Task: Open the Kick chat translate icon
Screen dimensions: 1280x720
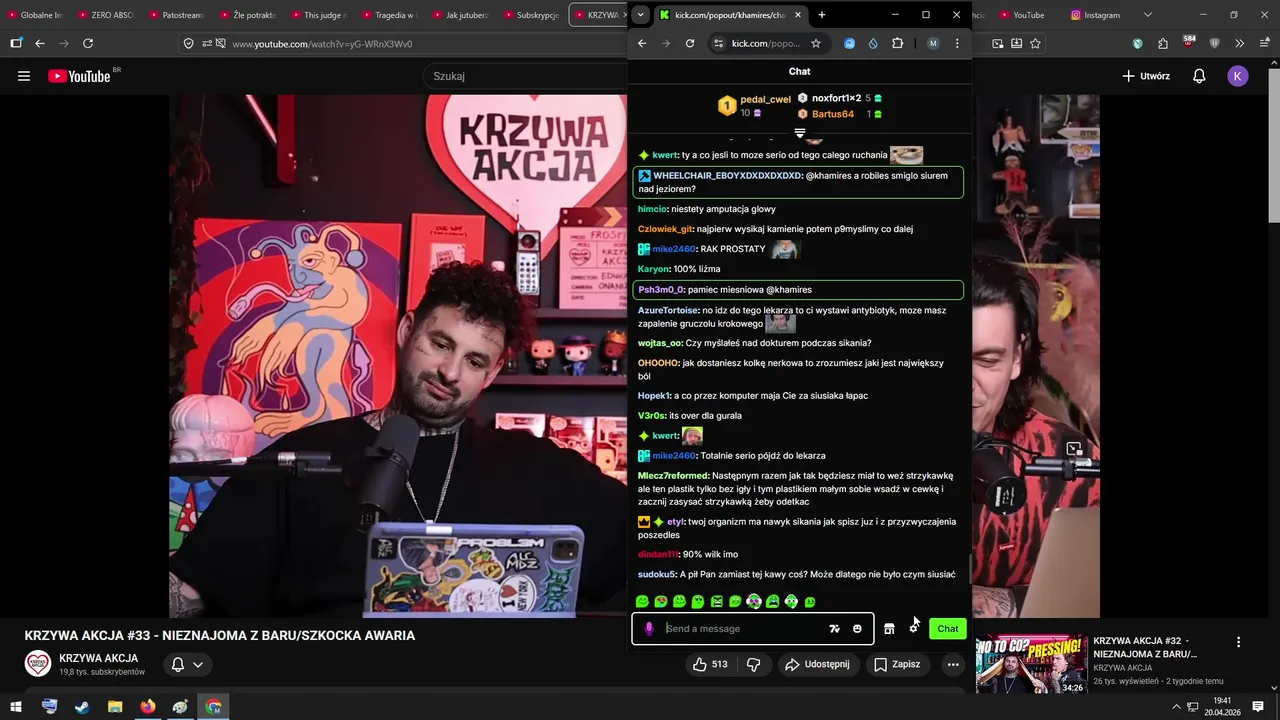Action: [x=835, y=629]
